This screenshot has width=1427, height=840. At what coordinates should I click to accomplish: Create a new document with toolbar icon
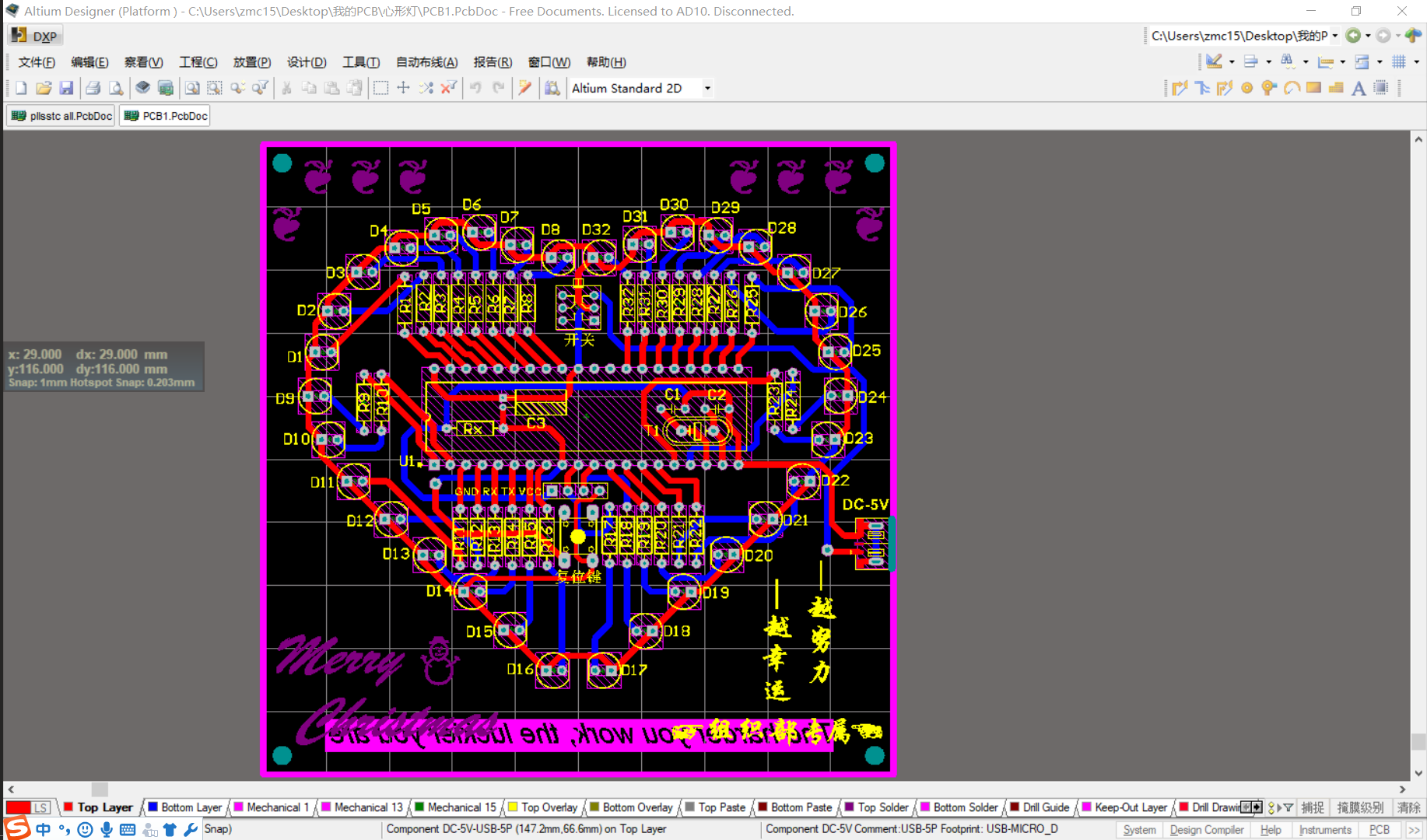pos(21,88)
